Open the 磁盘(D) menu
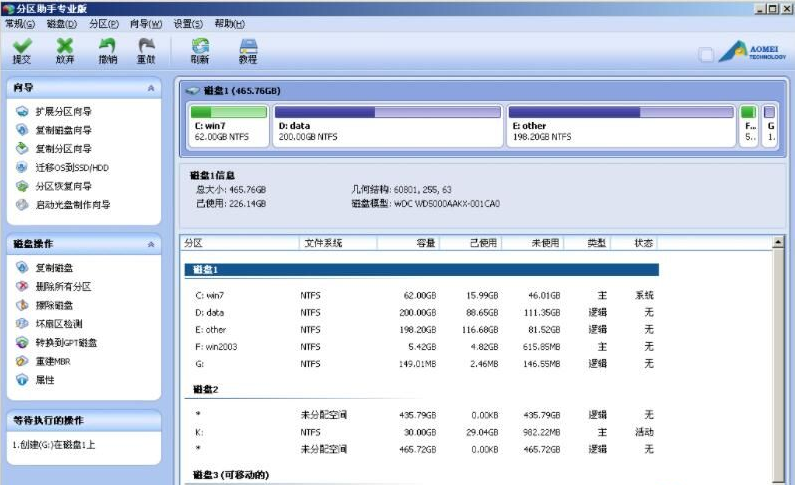This screenshot has height=485, width=795. [61, 24]
